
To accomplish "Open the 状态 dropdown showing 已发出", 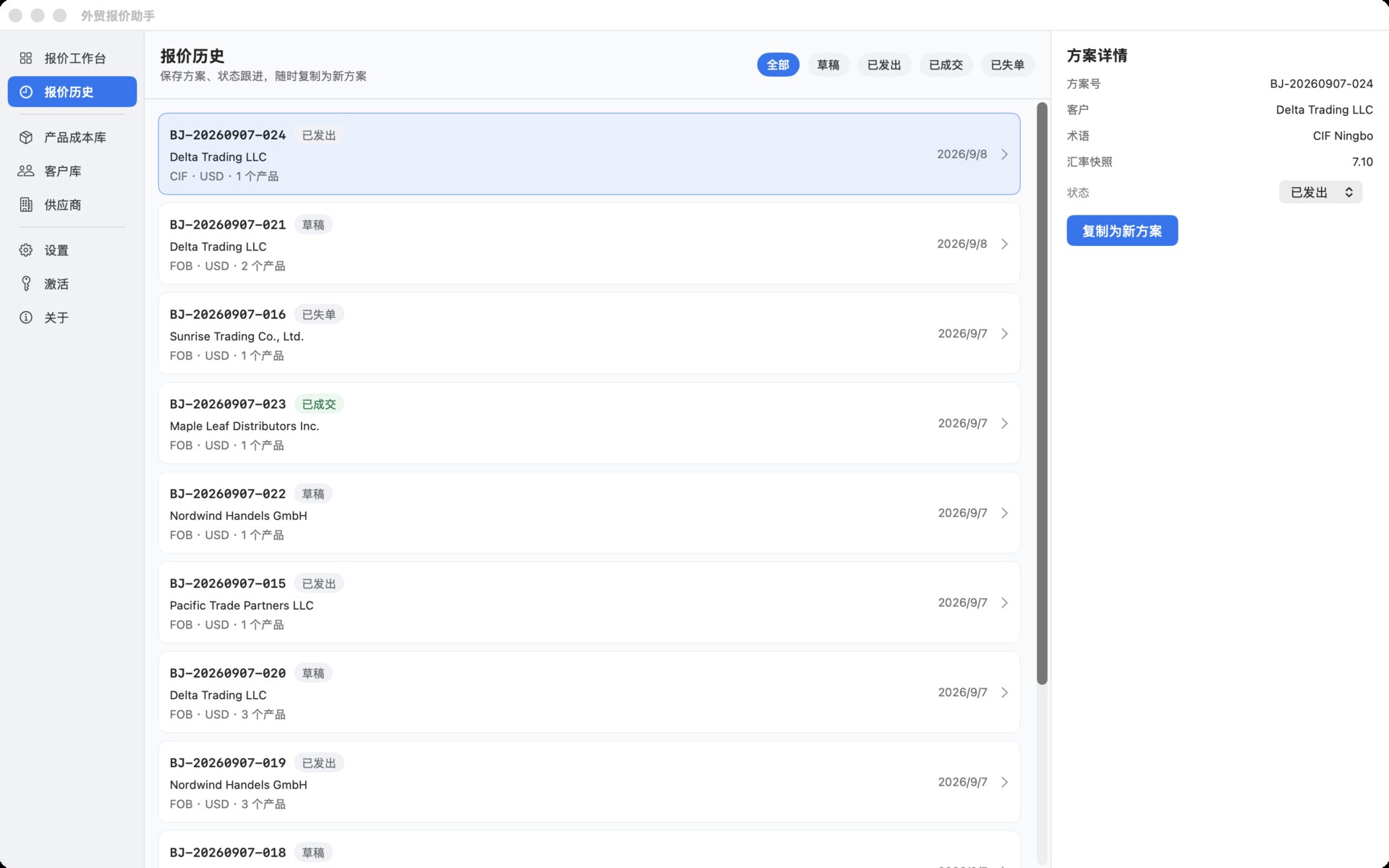I will 1320,192.
